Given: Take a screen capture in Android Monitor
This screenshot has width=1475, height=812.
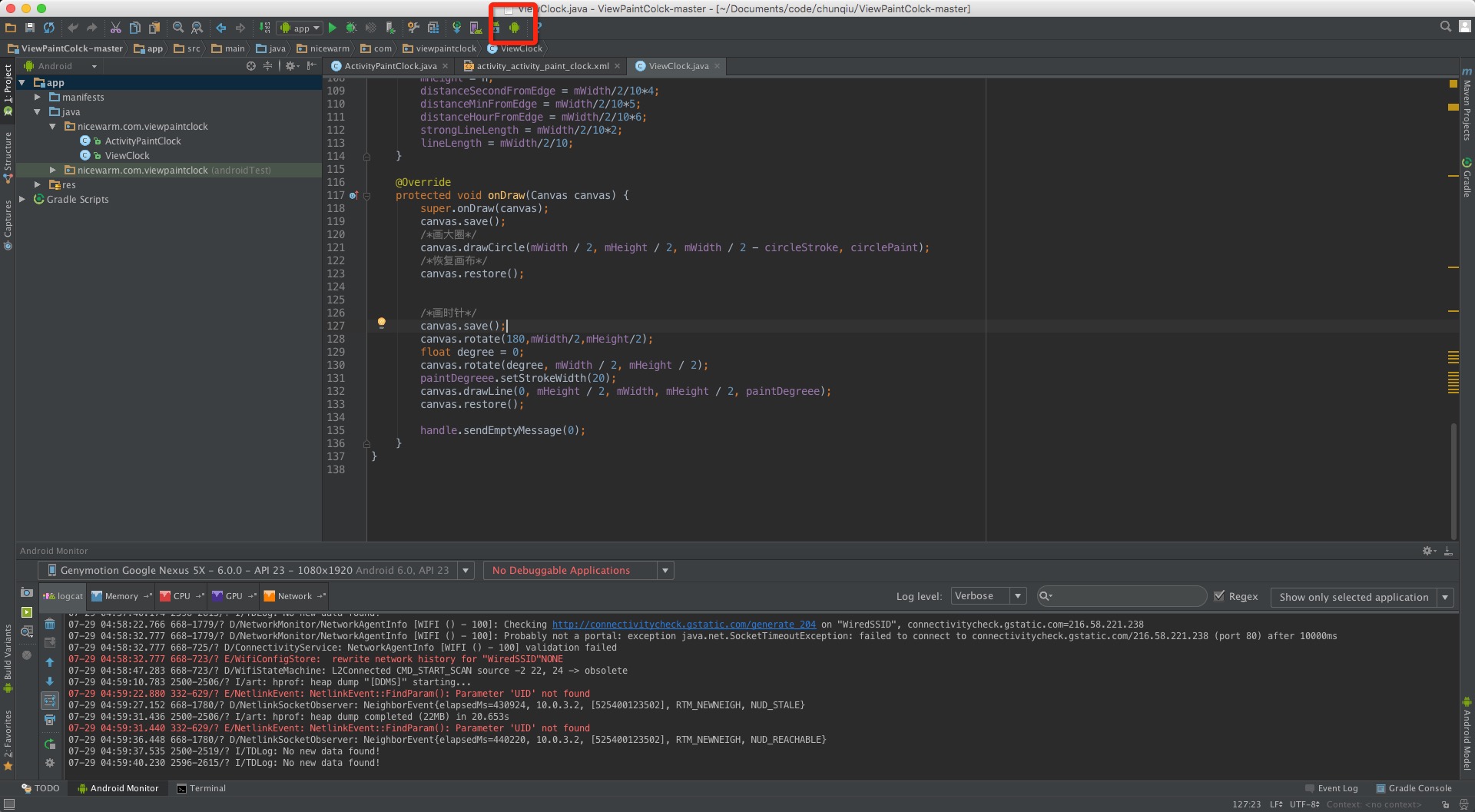Looking at the screenshot, I should pos(27,592).
